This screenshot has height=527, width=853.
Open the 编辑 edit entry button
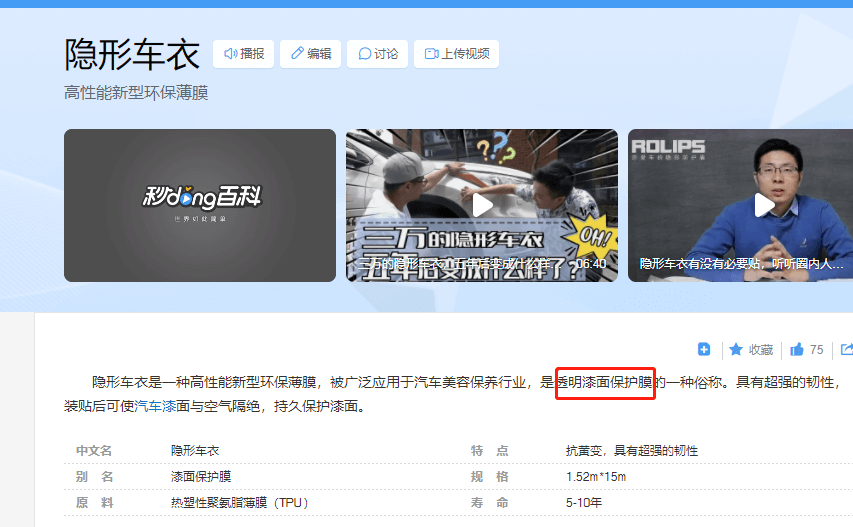click(310, 54)
